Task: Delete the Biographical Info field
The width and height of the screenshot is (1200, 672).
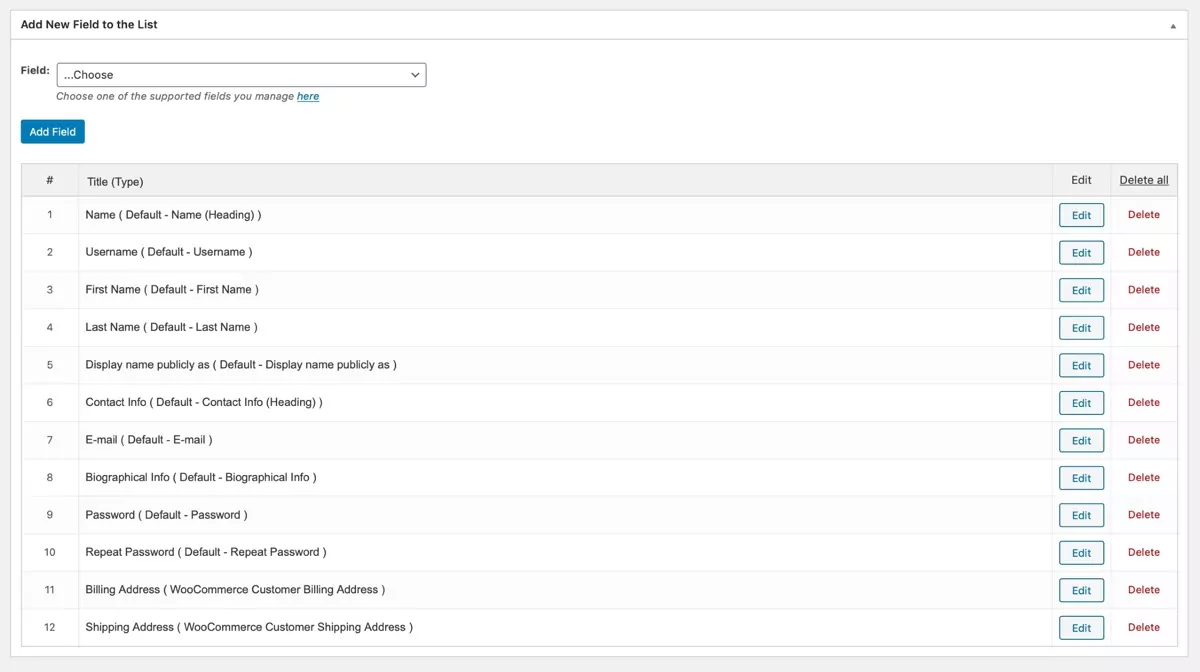Action: point(1144,477)
